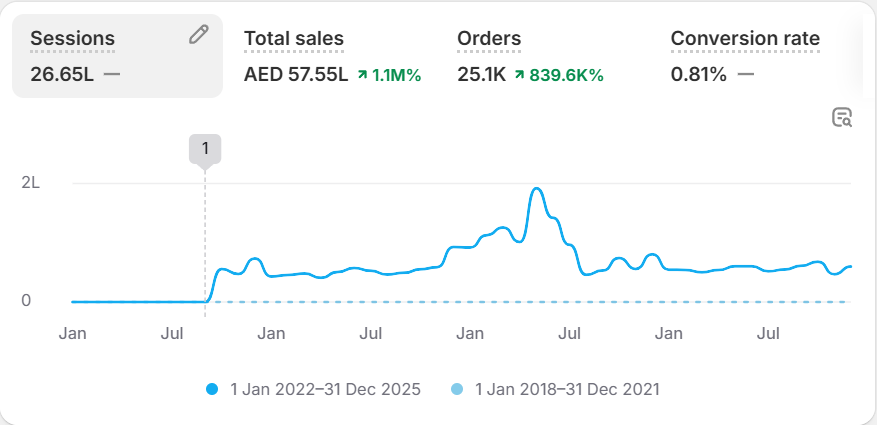This screenshot has width=877, height=425.
Task: Open the report explore icon above chart
Action: pyautogui.click(x=842, y=118)
